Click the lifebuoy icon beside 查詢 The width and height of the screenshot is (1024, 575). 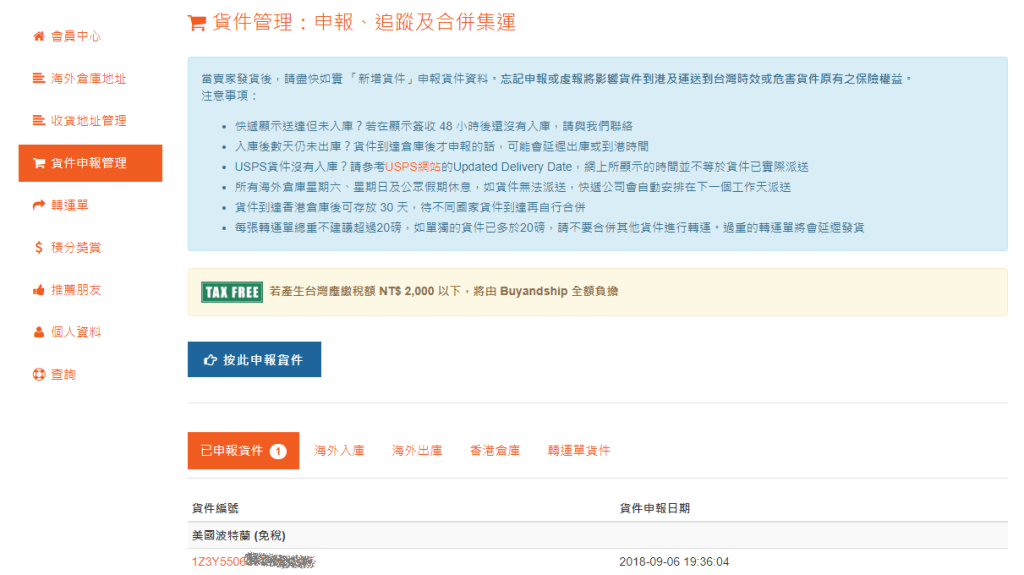coord(39,375)
